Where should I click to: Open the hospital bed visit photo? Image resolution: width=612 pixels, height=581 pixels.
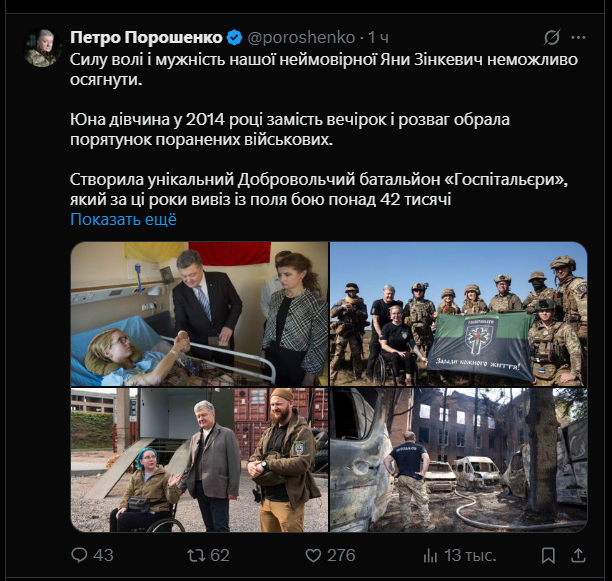(x=199, y=314)
